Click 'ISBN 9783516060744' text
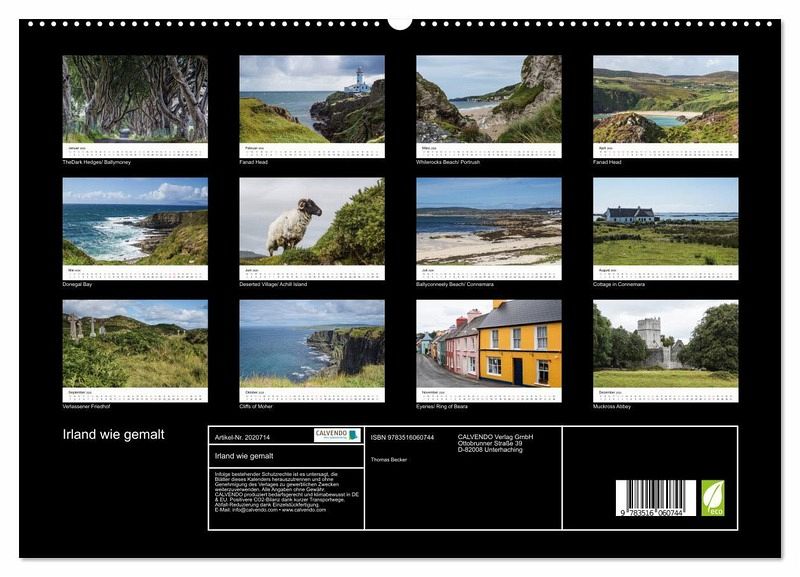Image resolution: width=800 pixels, height=577 pixels. (x=402, y=438)
